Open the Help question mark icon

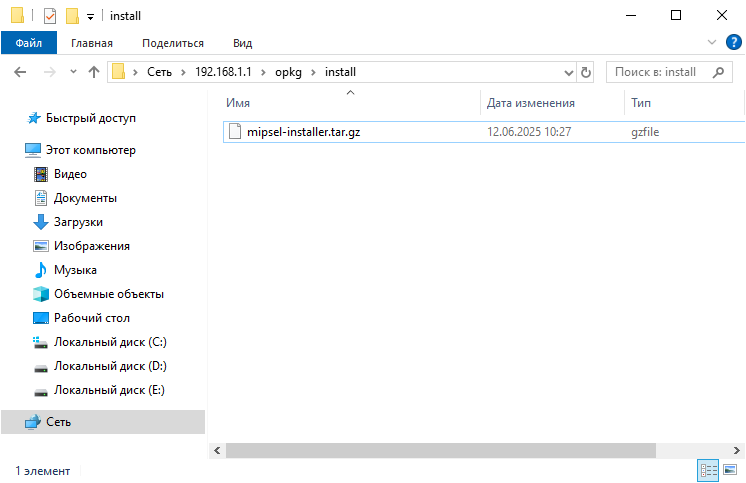coord(732,43)
